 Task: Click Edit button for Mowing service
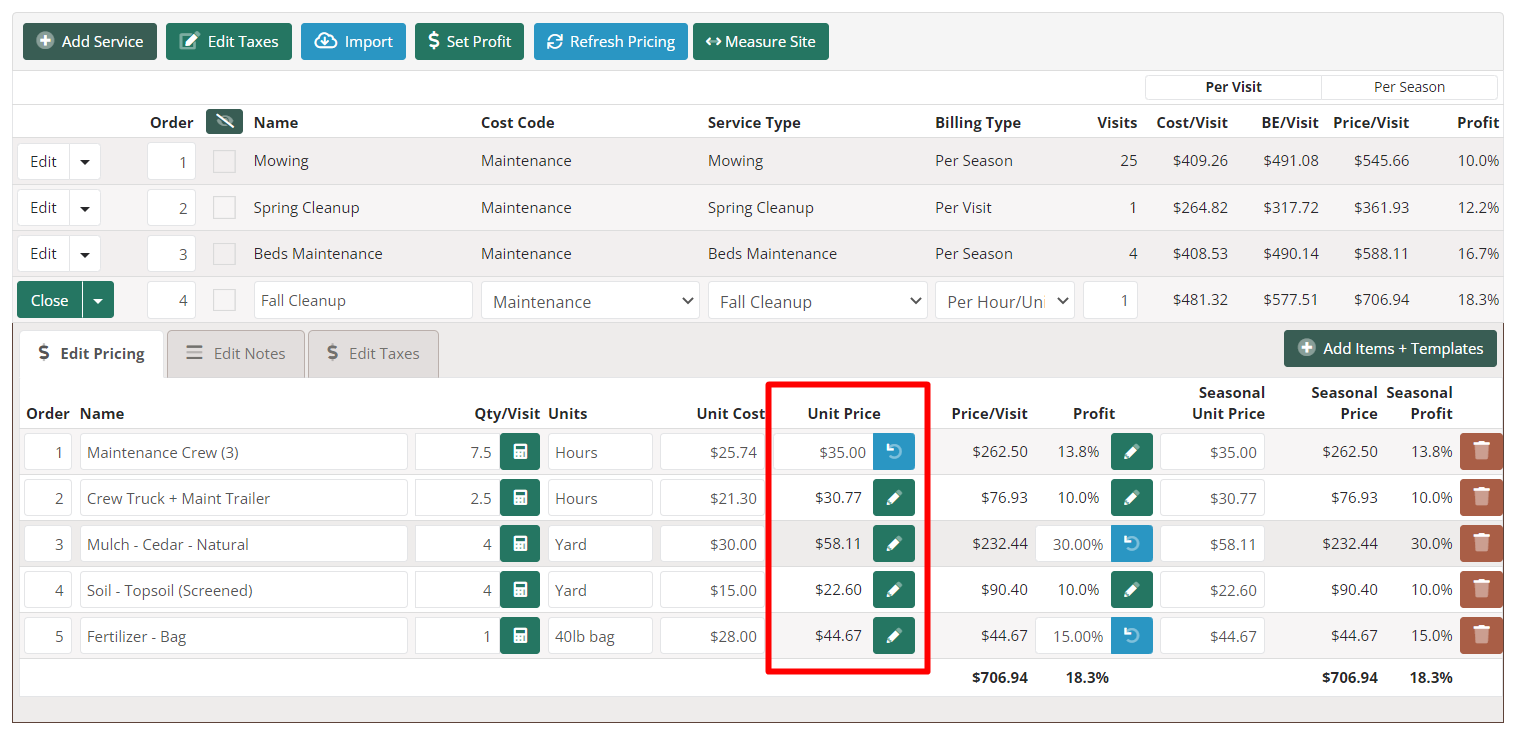(43, 162)
